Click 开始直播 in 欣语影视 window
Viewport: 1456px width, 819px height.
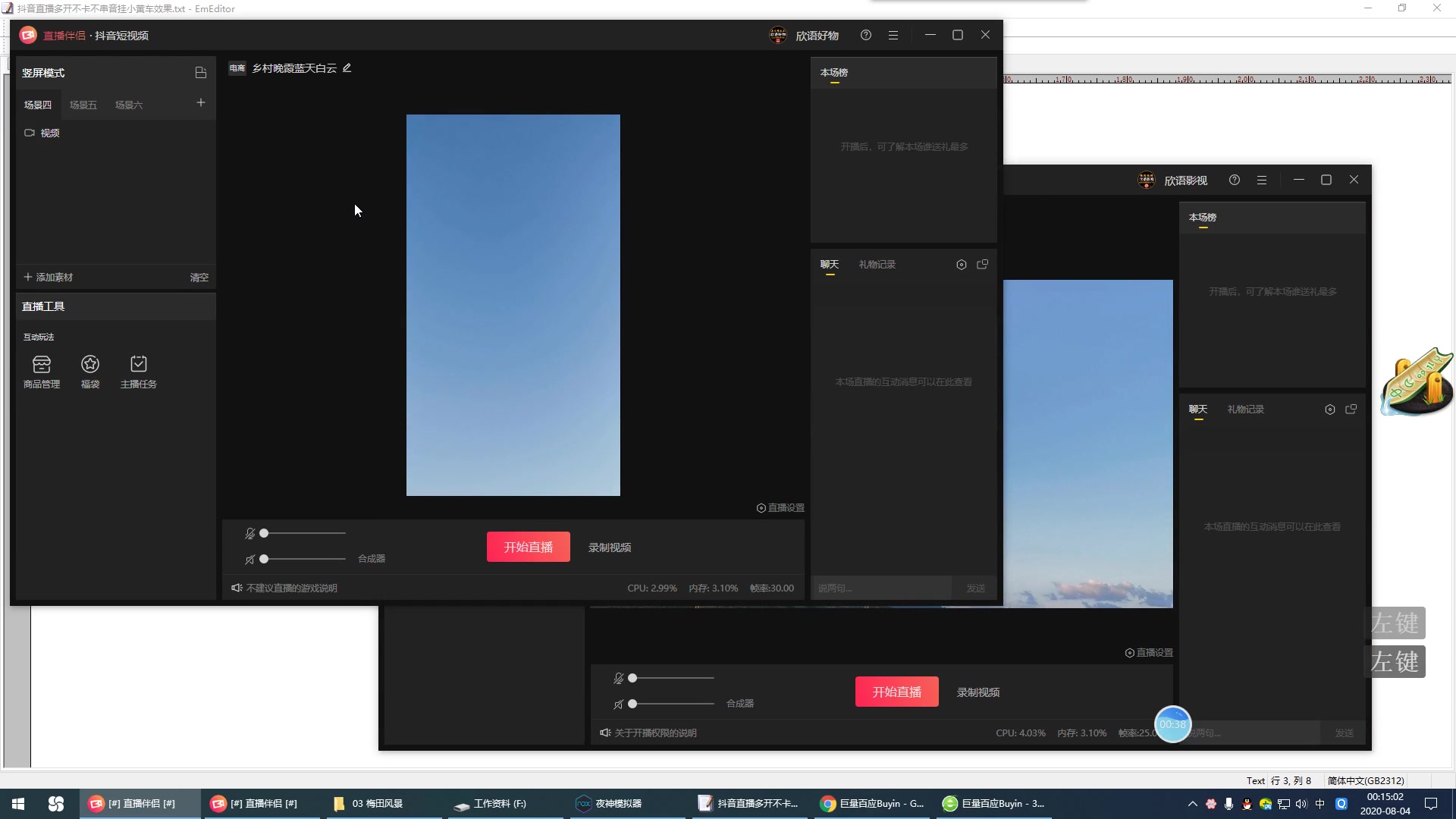[897, 692]
